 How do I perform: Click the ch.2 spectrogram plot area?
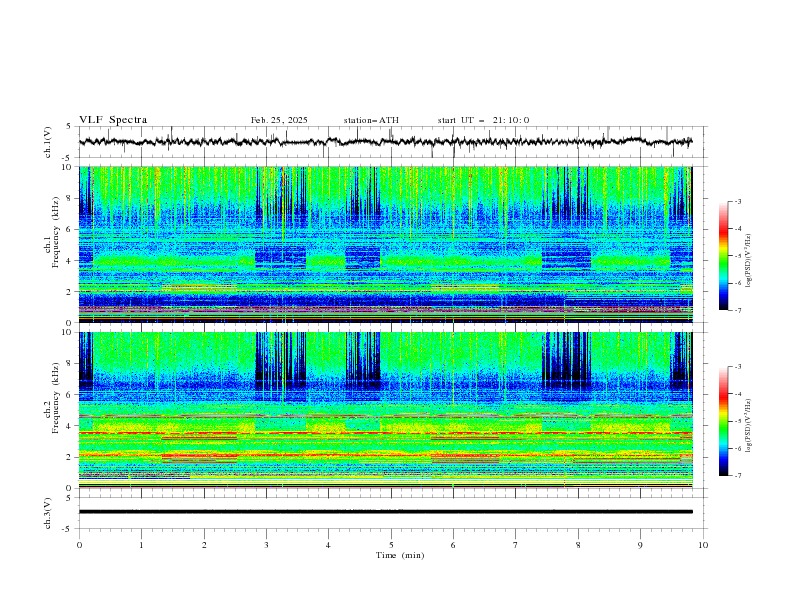(386, 410)
